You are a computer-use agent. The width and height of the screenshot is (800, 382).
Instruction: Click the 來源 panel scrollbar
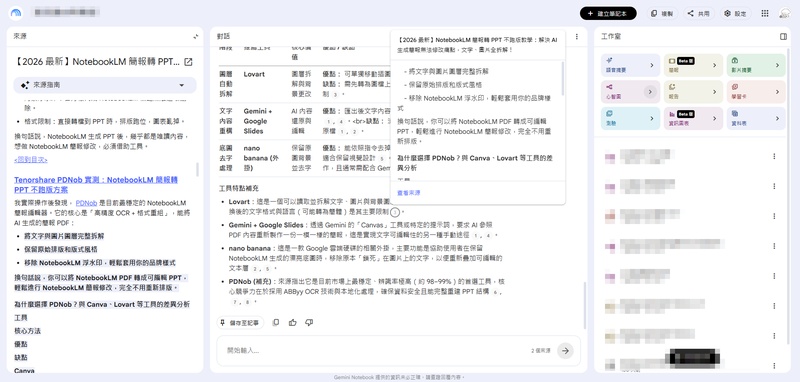click(x=198, y=170)
